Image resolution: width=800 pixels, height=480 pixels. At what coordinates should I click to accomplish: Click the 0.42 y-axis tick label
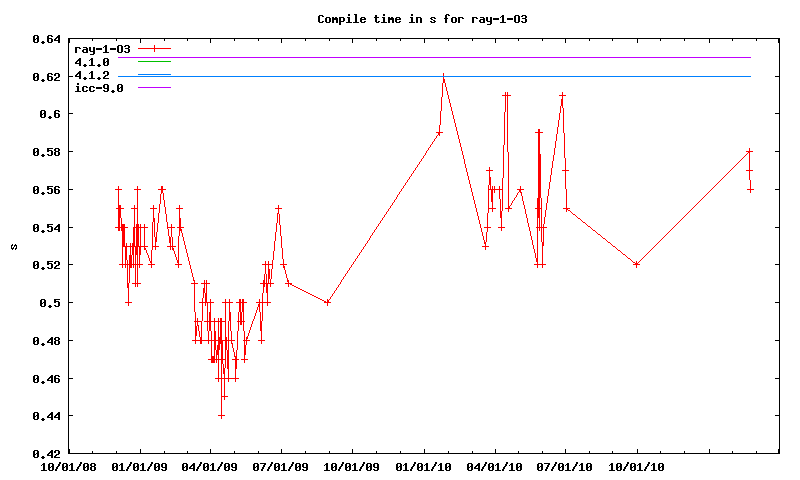point(45,453)
